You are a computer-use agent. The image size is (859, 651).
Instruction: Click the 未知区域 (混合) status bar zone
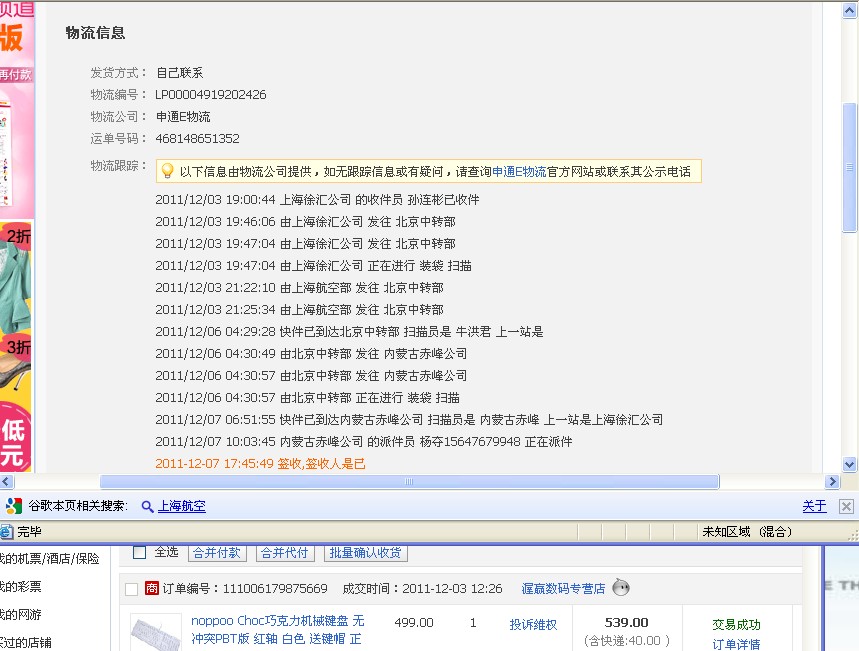[747, 532]
